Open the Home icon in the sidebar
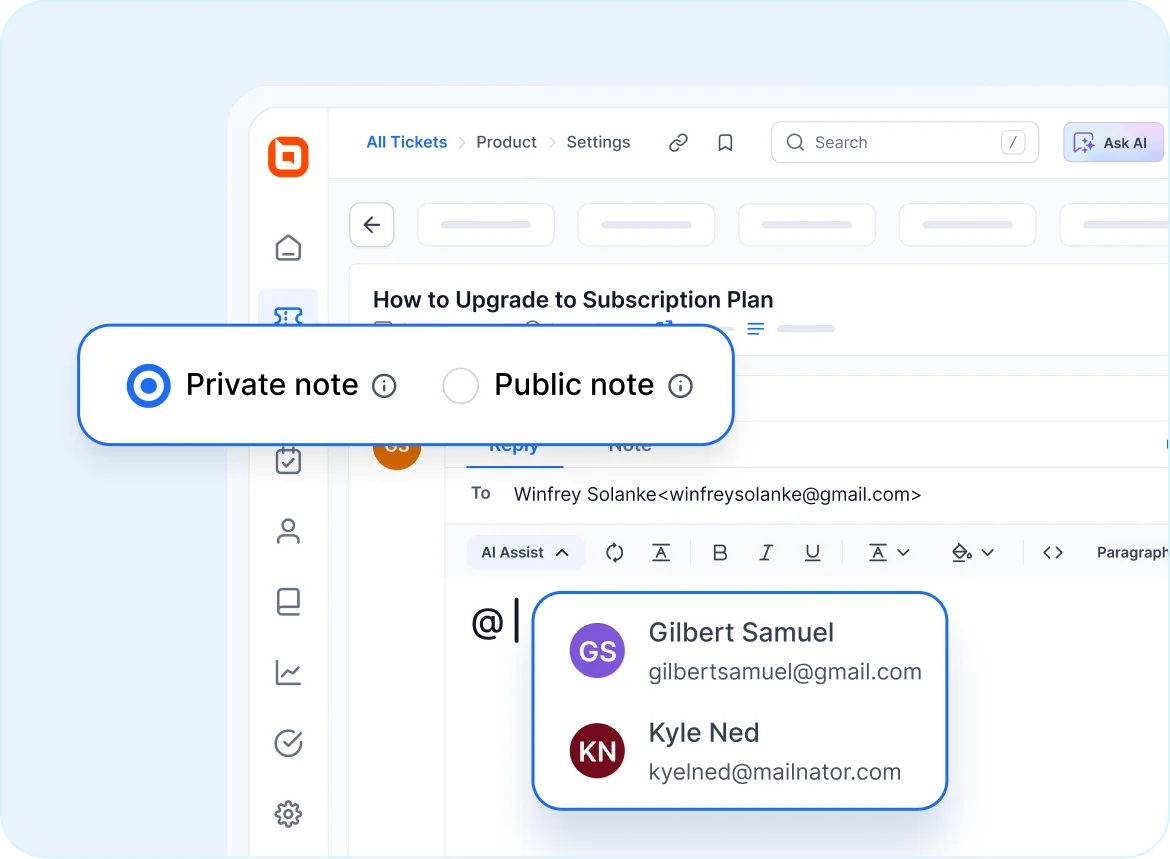The image size is (1170, 859). pos(288,247)
